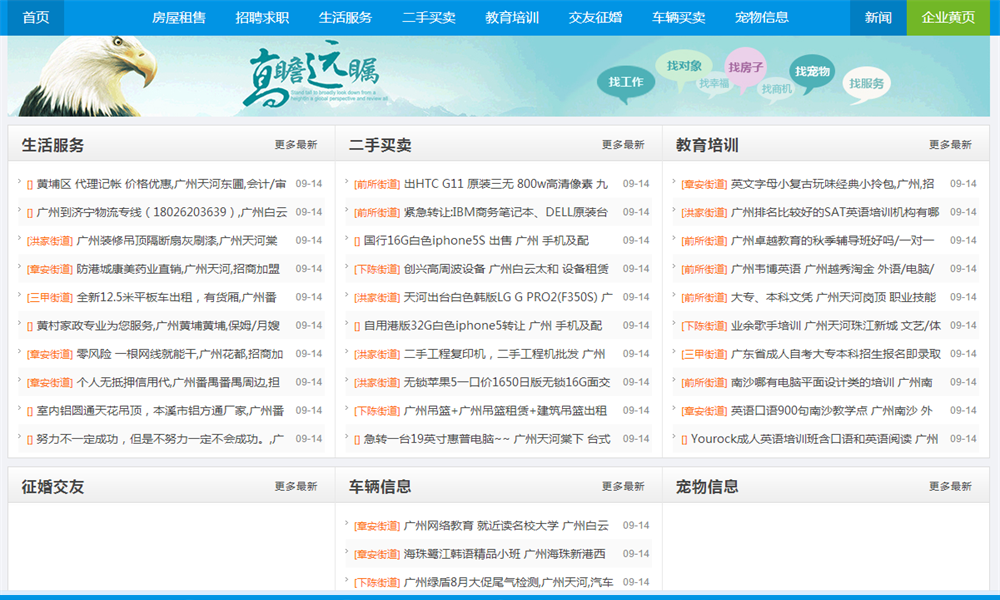Open 创兴高周波设备 listing
Screen dimensions: 1000x600
(506, 268)
